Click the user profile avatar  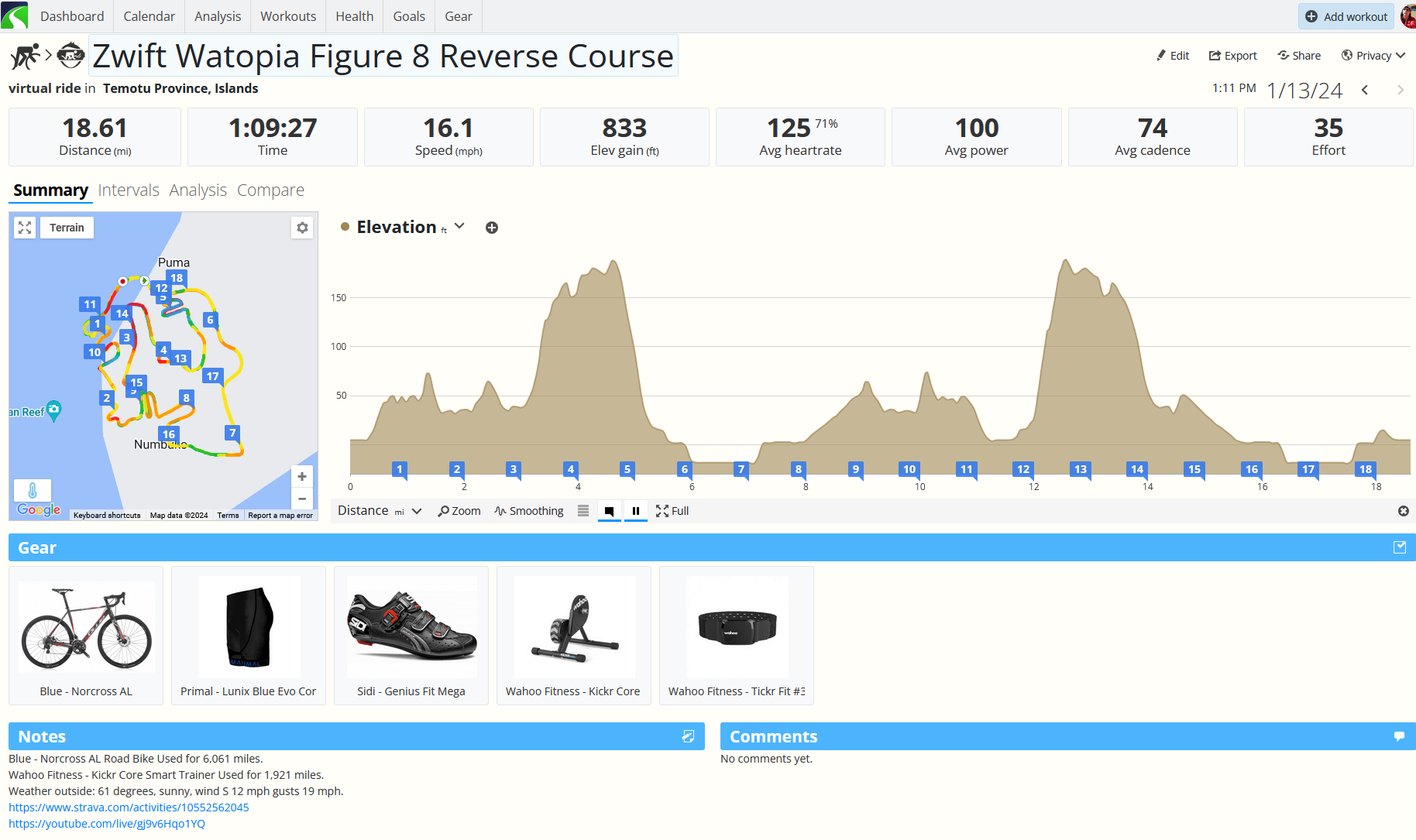pyautogui.click(x=1409, y=16)
